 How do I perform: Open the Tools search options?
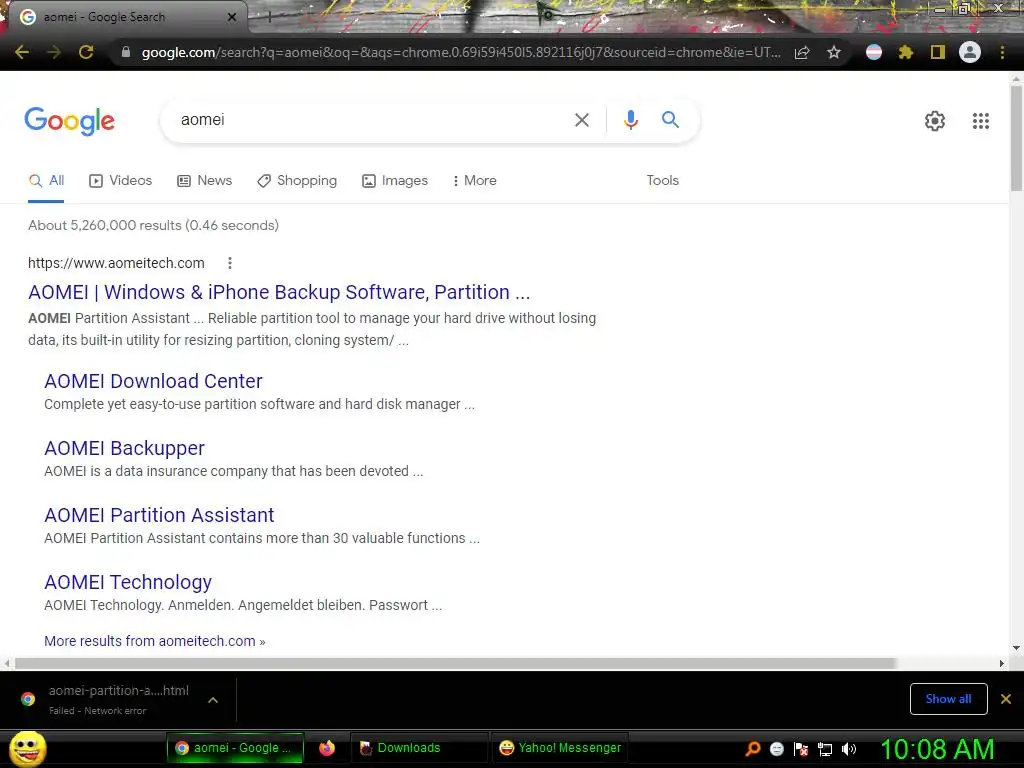(663, 181)
